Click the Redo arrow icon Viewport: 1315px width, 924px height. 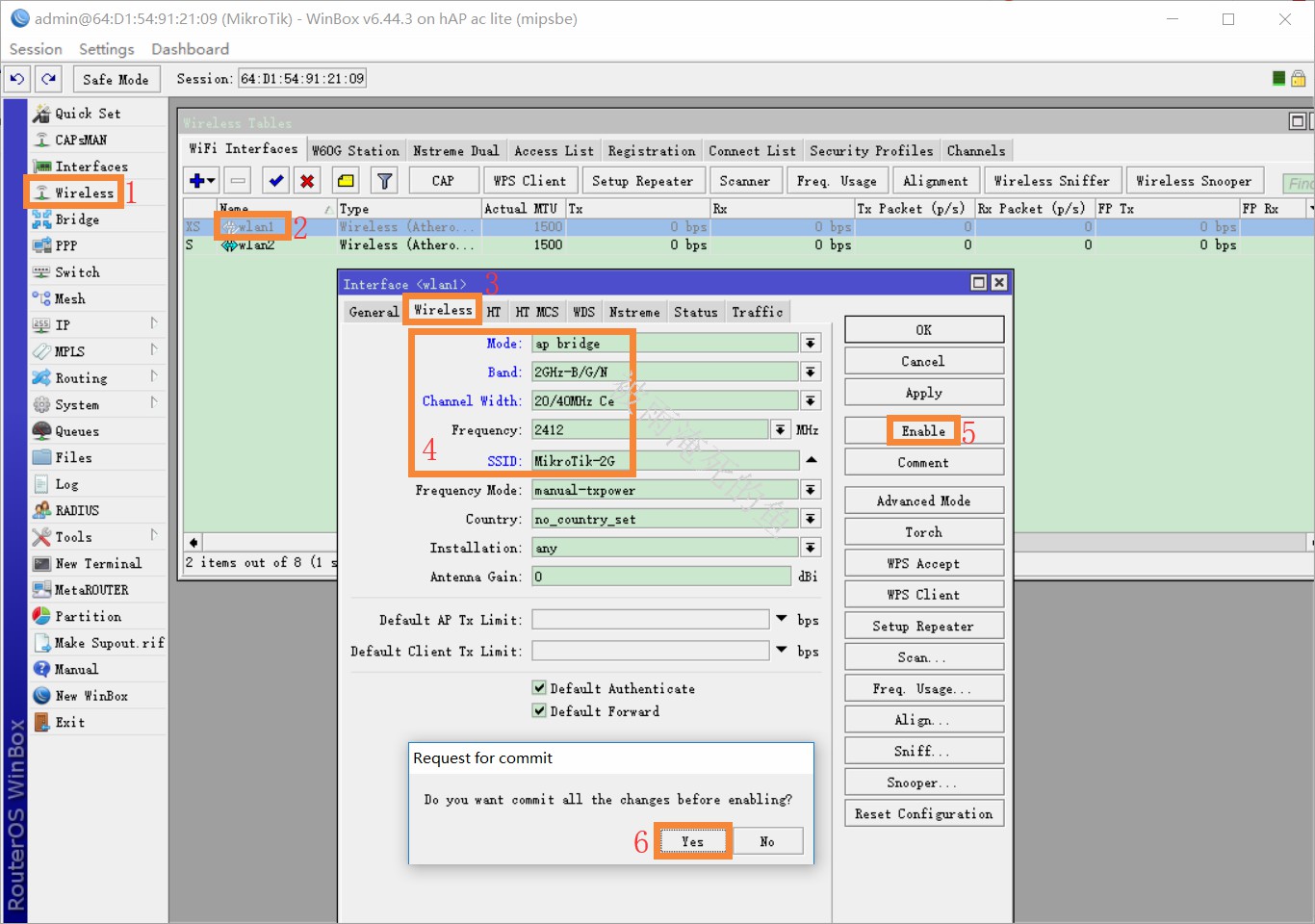(49, 79)
